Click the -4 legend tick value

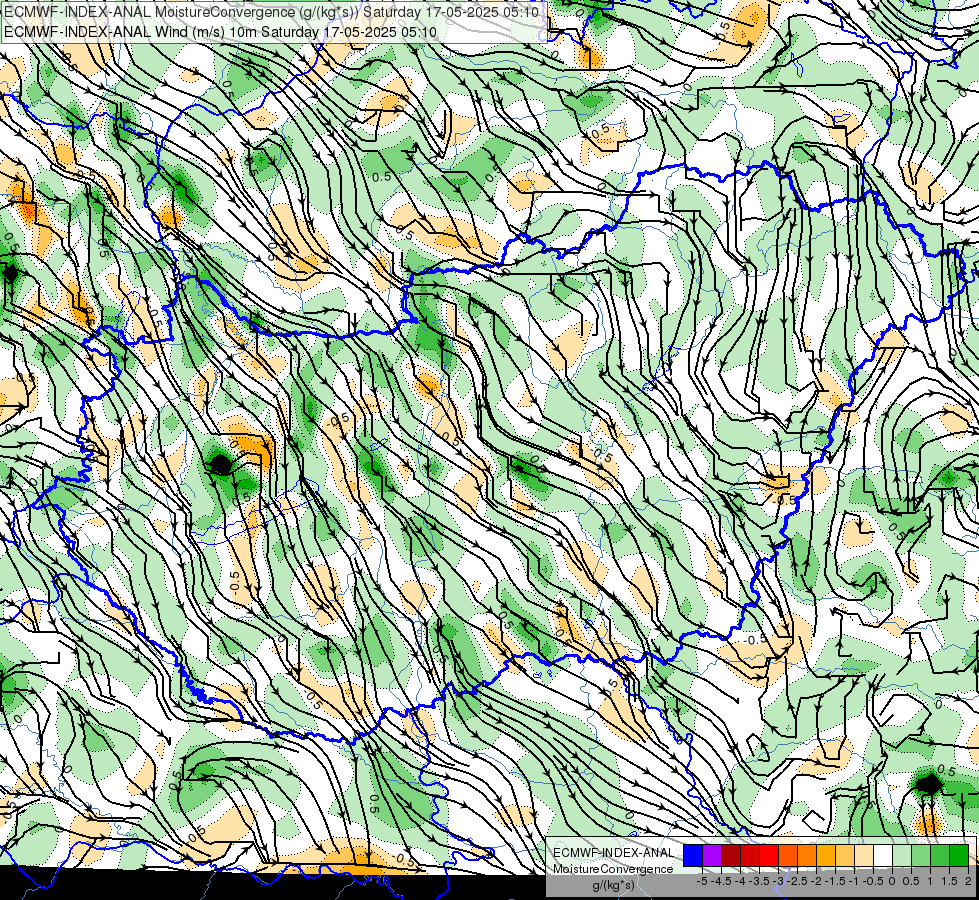(x=740, y=881)
